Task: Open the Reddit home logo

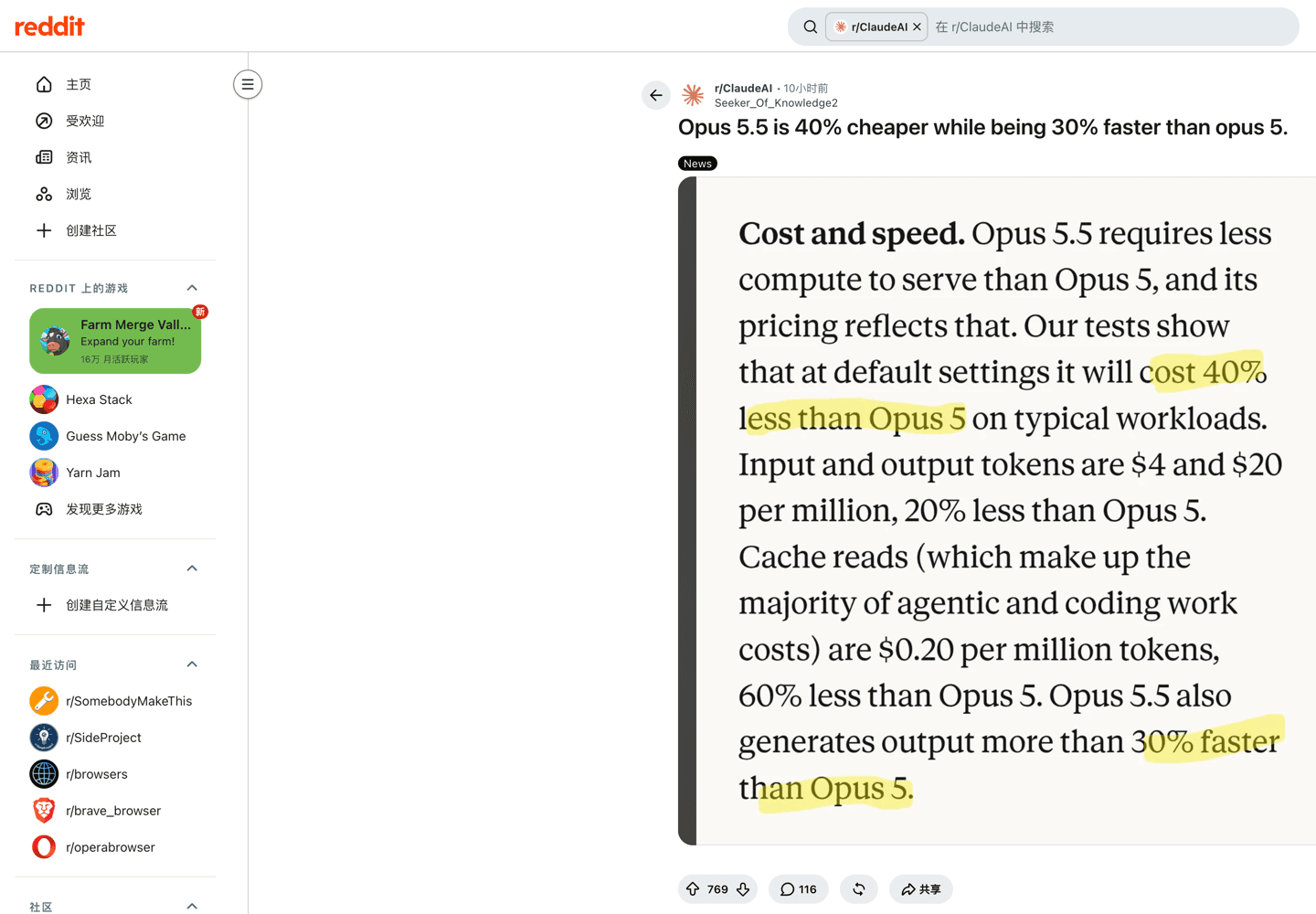Action: pos(49,27)
